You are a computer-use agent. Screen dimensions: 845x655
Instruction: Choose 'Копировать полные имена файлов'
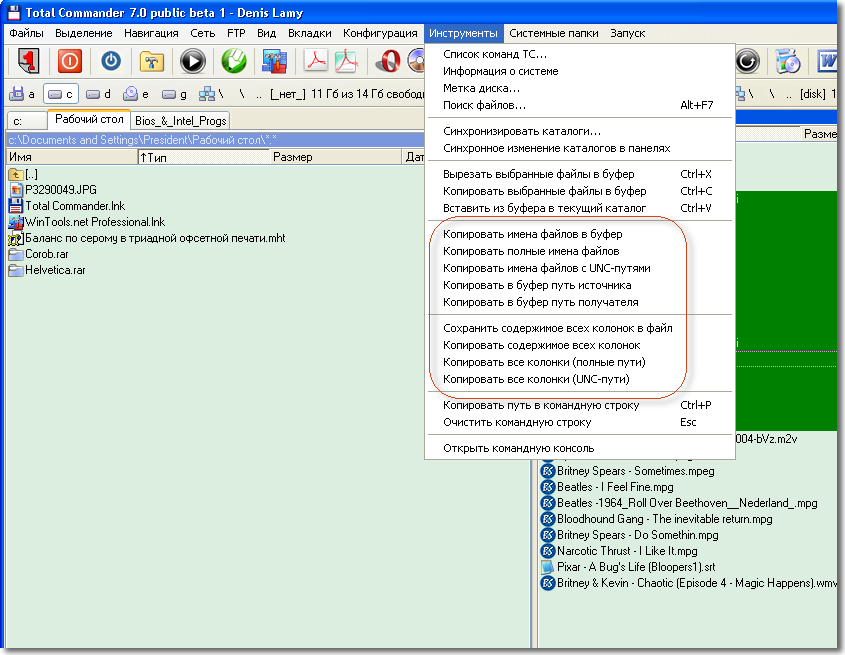point(580,251)
